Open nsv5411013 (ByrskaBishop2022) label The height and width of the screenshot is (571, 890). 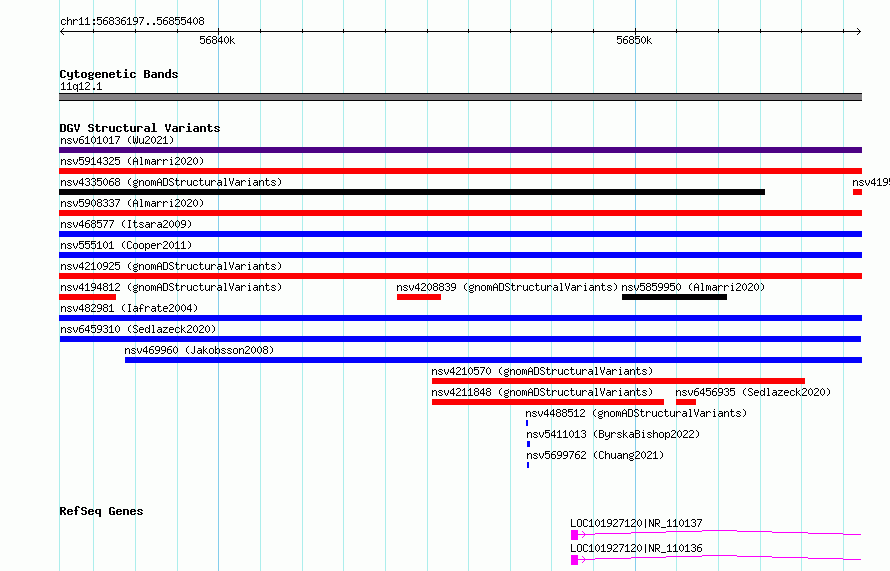[613, 434]
